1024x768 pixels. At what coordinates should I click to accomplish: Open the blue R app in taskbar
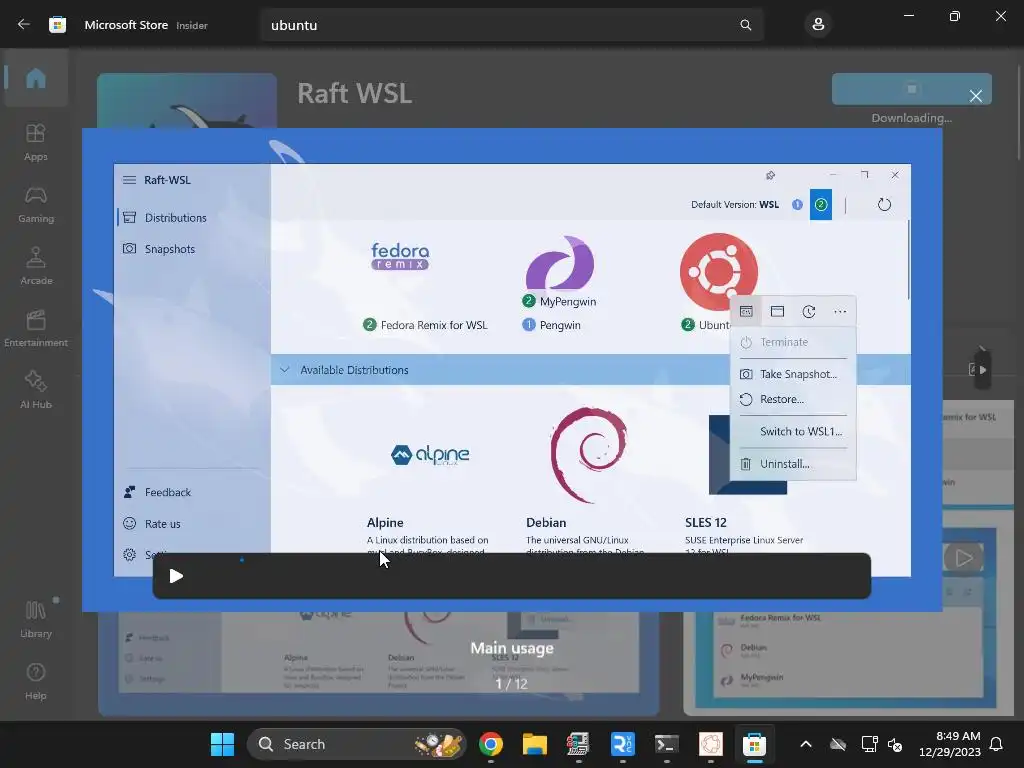(x=622, y=744)
